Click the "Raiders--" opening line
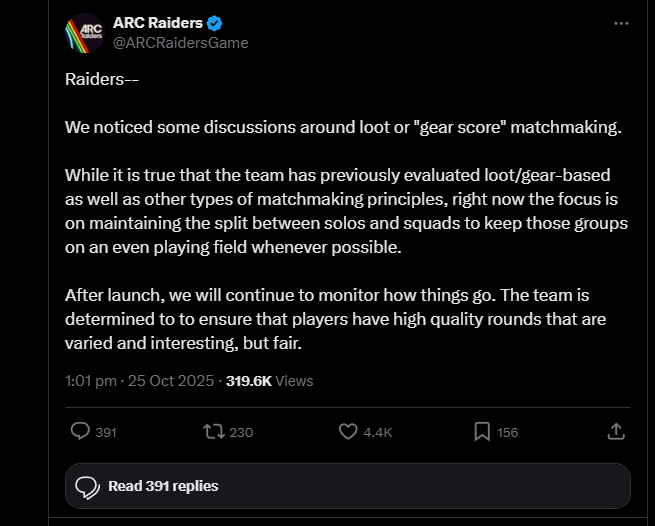 102,79
